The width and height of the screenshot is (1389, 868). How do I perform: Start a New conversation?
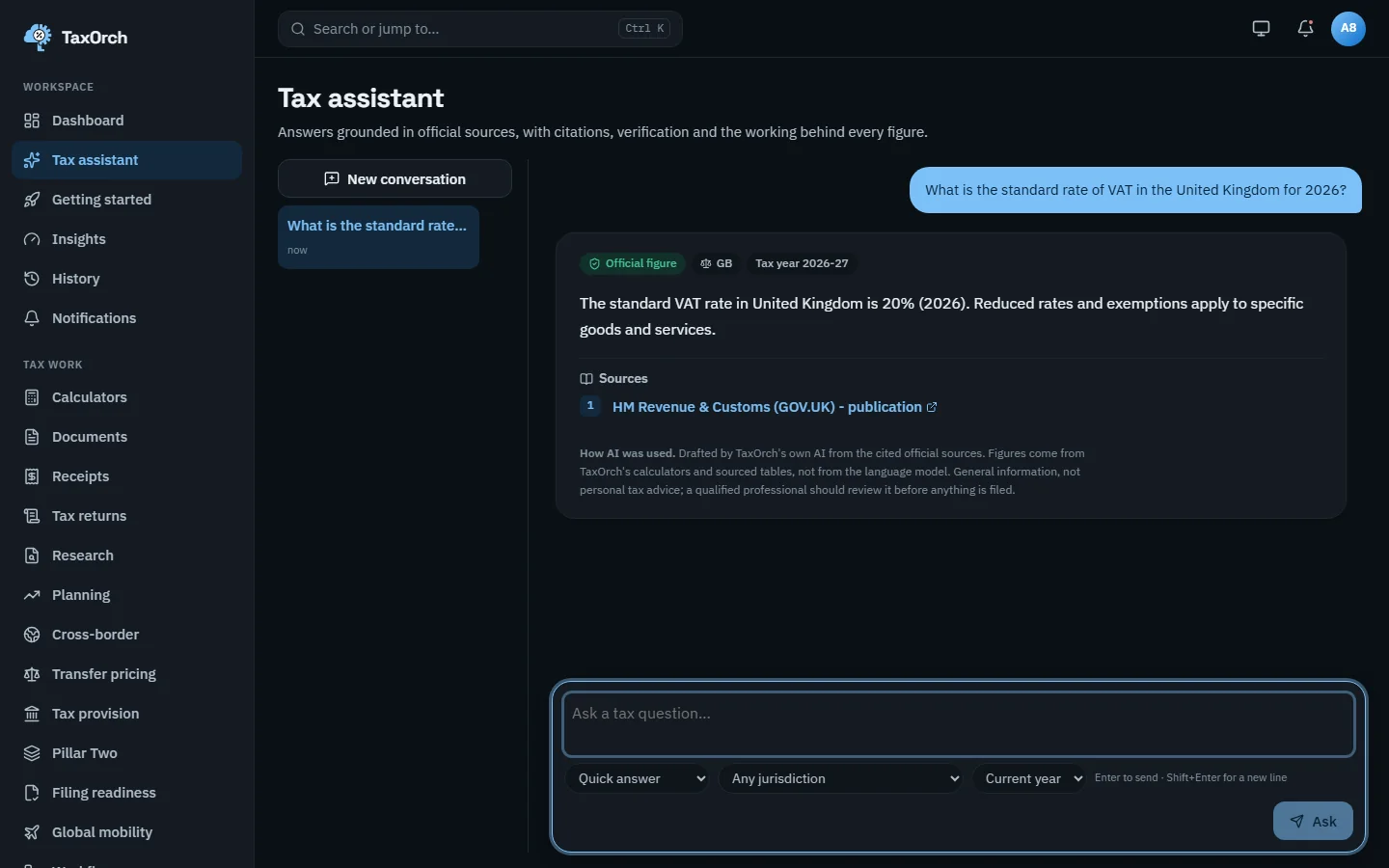395,178
